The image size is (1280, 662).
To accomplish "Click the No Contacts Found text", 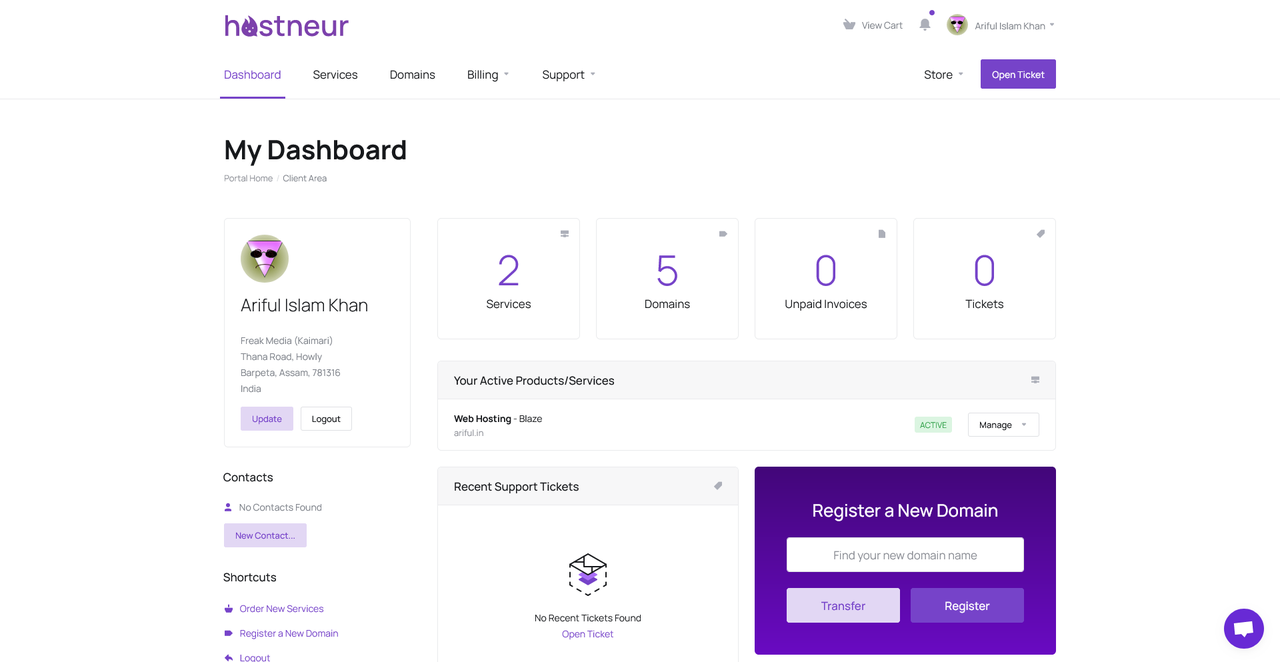I will point(280,507).
